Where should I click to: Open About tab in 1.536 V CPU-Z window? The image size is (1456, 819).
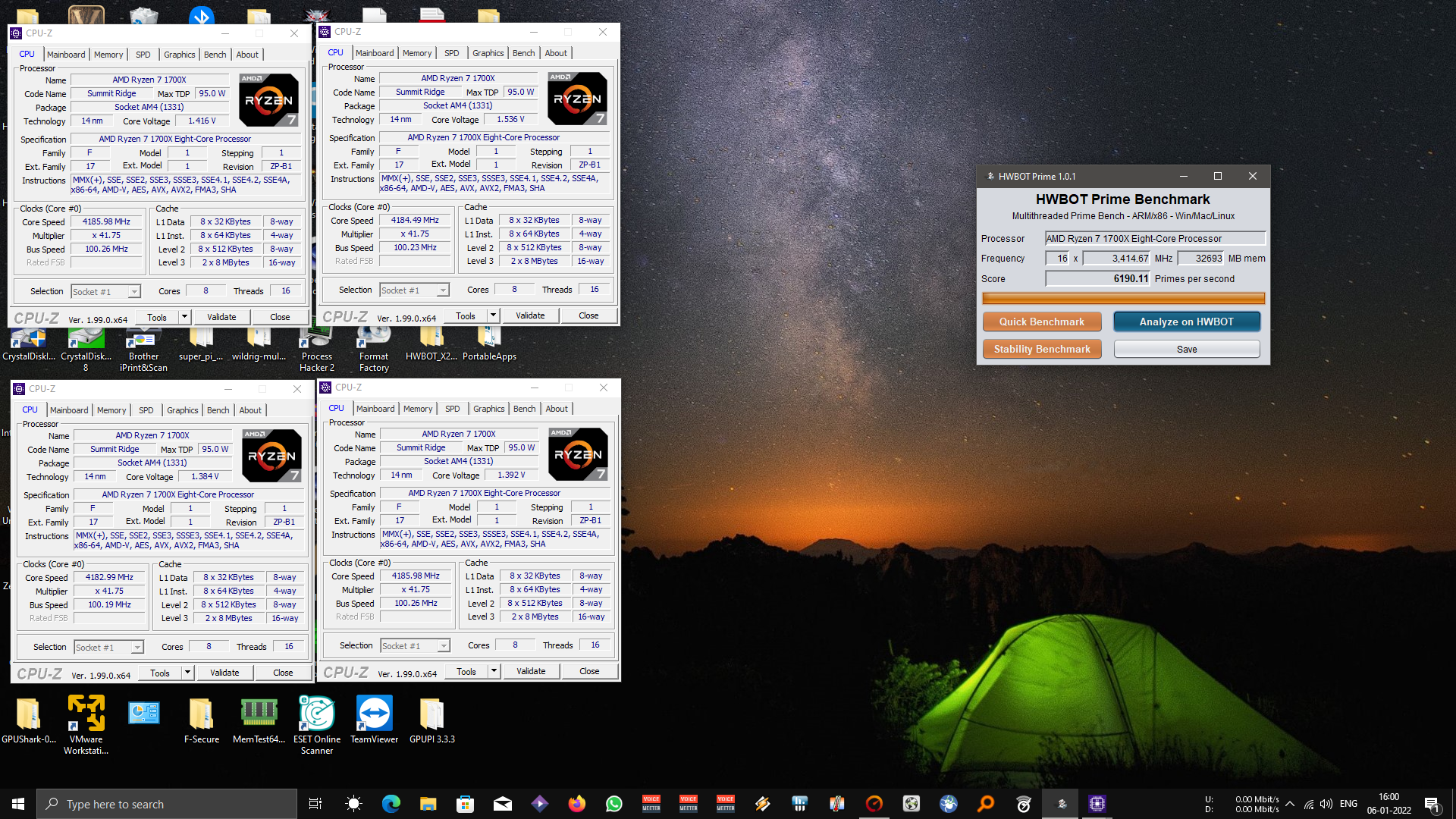pyautogui.click(x=556, y=53)
